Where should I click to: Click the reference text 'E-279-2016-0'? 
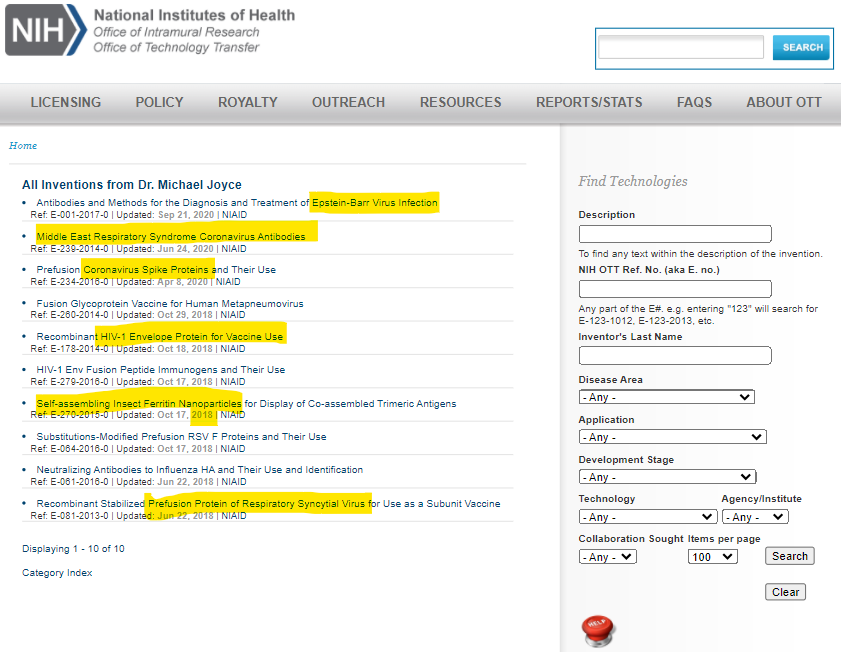point(79,382)
